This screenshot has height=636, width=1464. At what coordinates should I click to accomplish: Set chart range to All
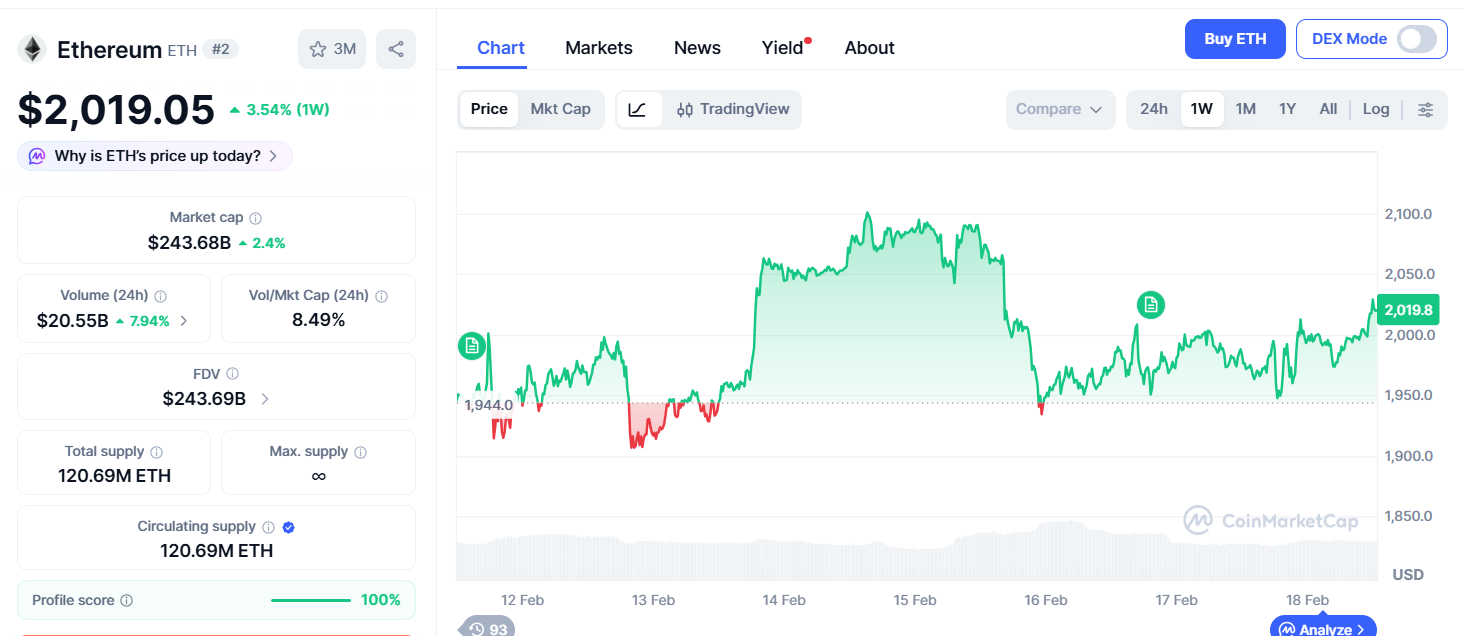(x=1328, y=109)
